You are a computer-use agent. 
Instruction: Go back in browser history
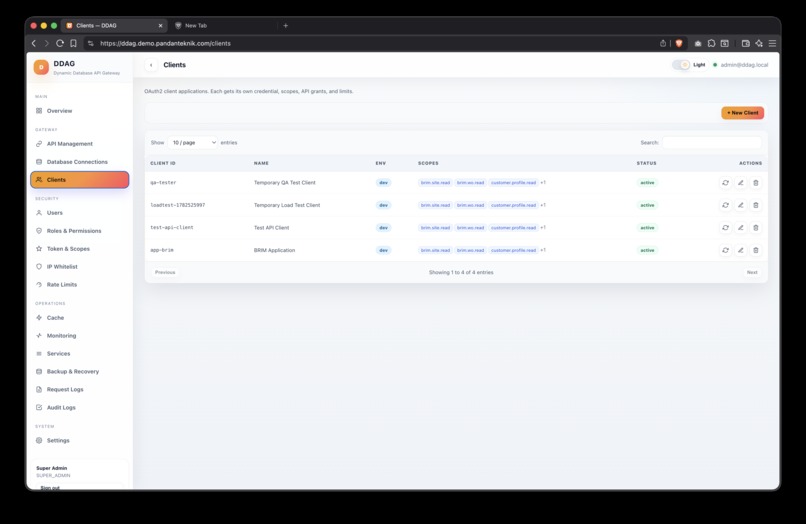click(x=34, y=43)
